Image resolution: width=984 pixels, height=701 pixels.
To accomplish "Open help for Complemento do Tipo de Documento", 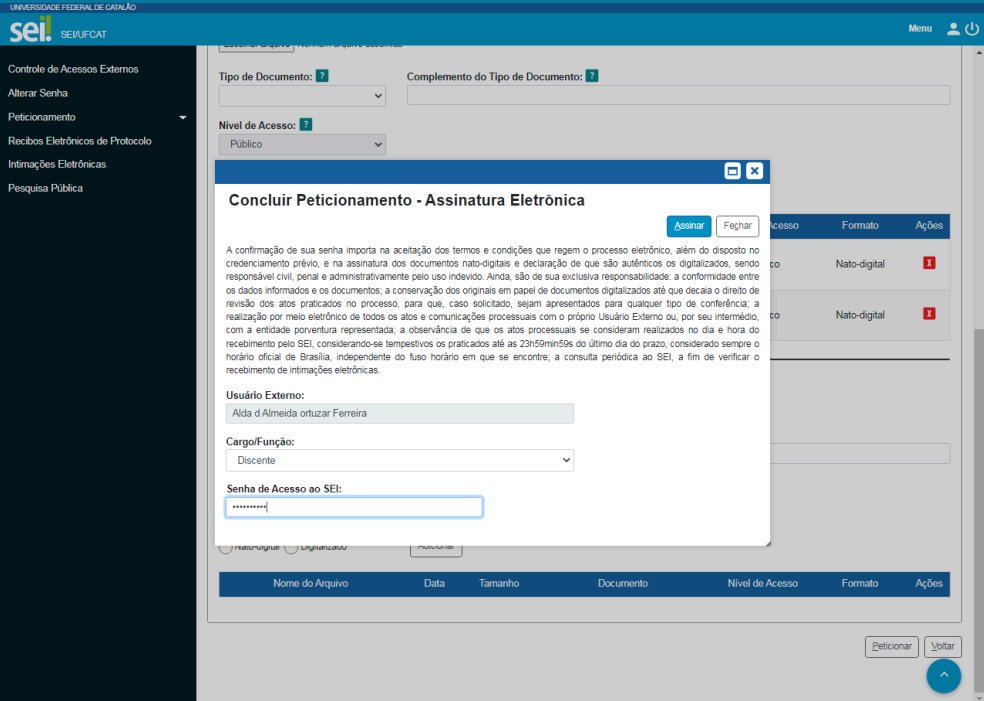I will [x=592, y=76].
